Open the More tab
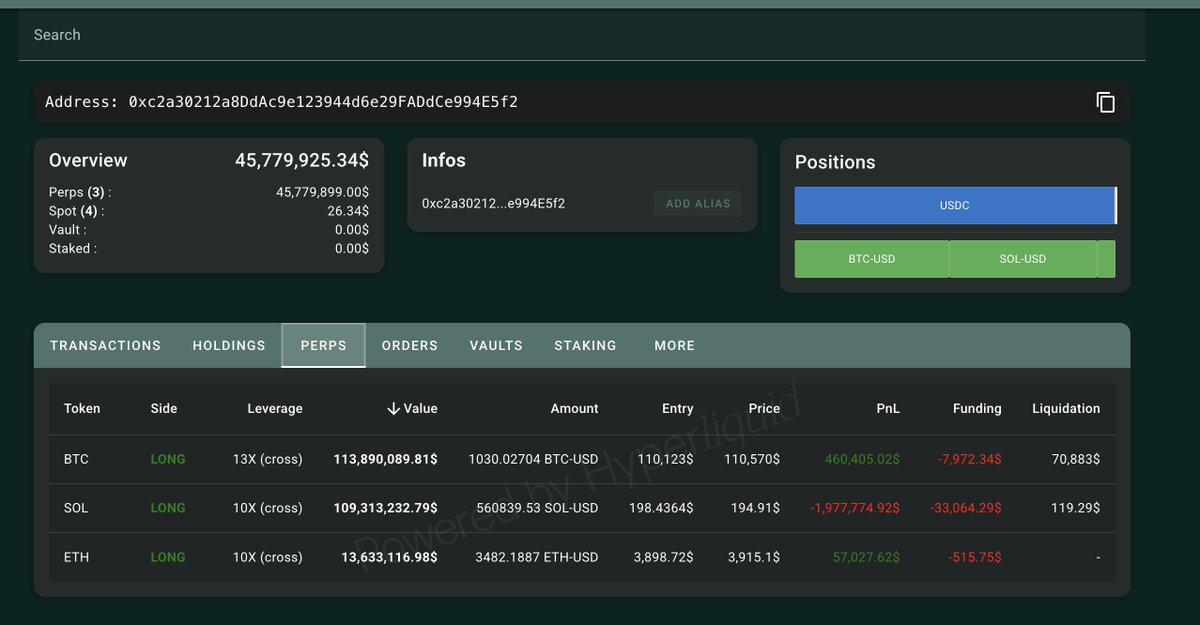Image resolution: width=1200 pixels, height=625 pixels. (674, 345)
